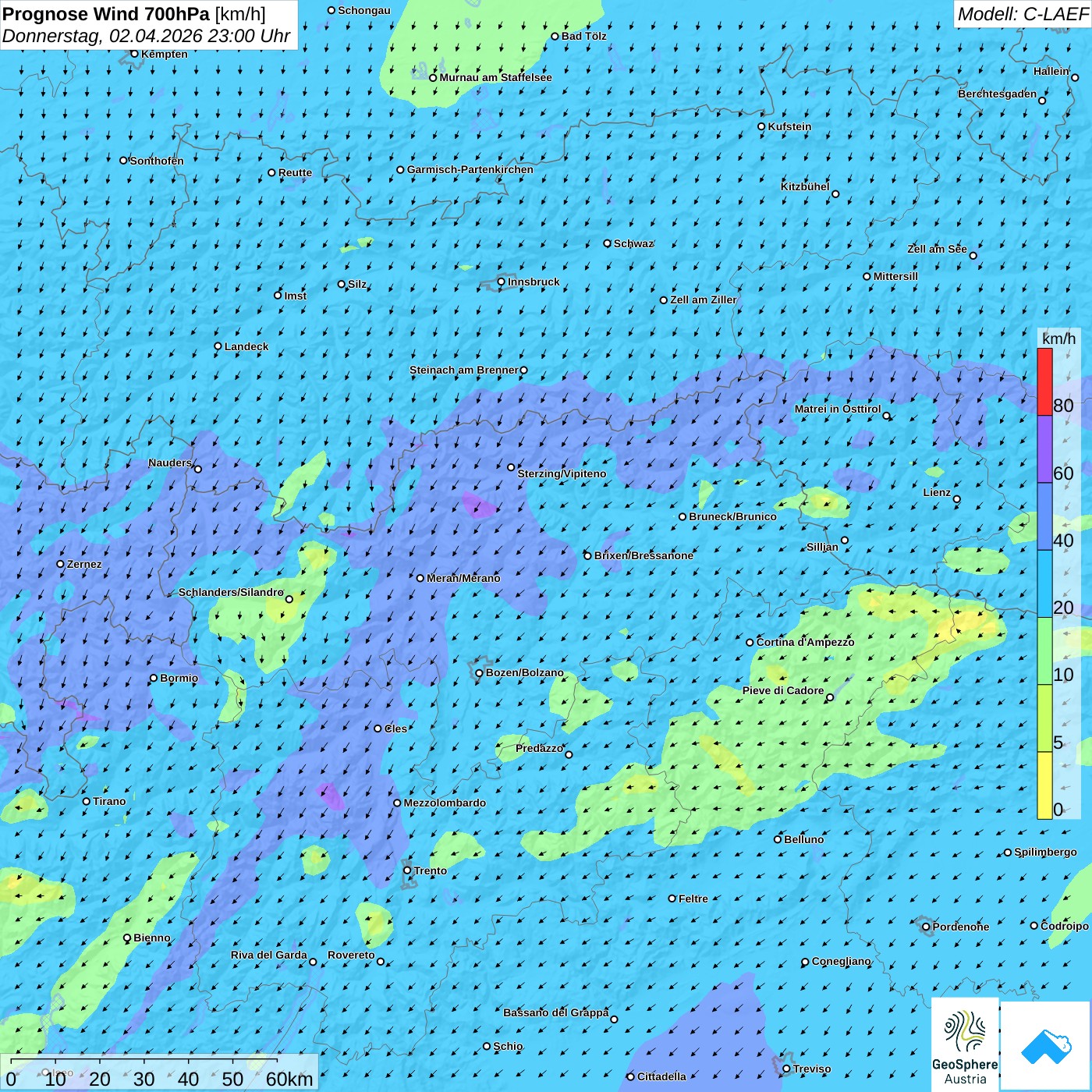Click the 'Zell am Ziller' label
The width and height of the screenshot is (1092, 1092).
click(704, 300)
